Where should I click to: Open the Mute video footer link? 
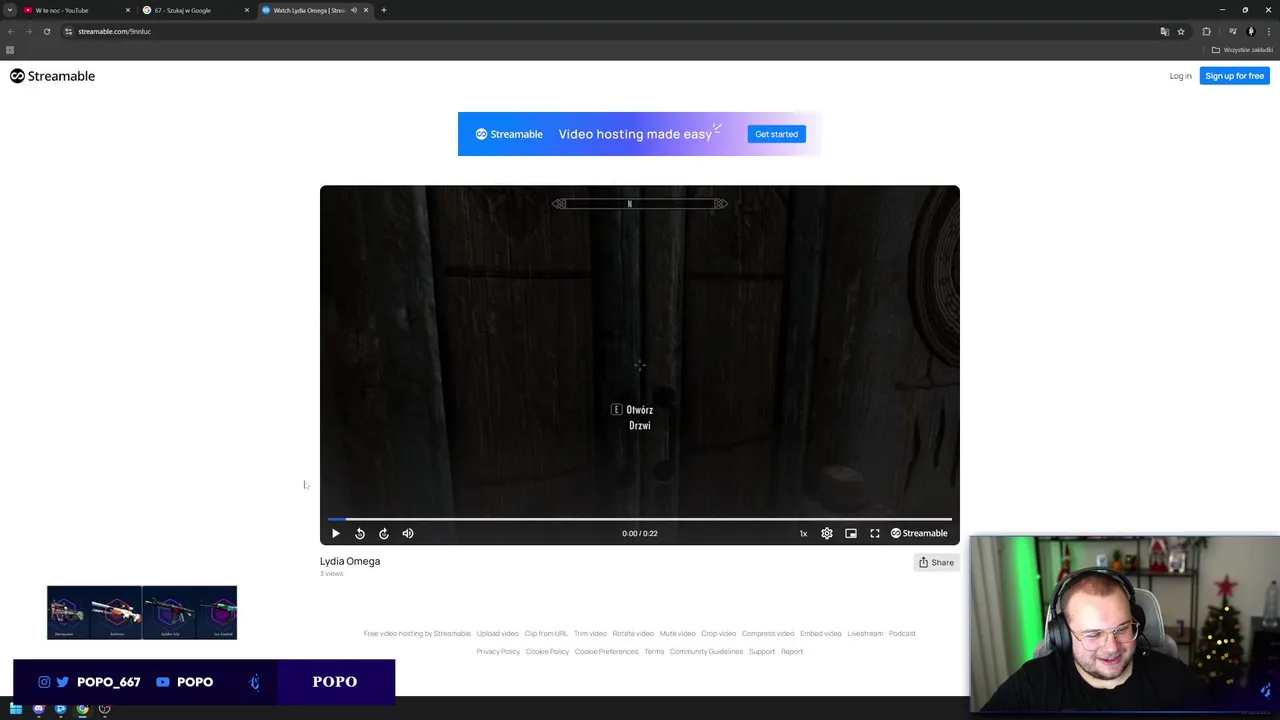pos(677,633)
